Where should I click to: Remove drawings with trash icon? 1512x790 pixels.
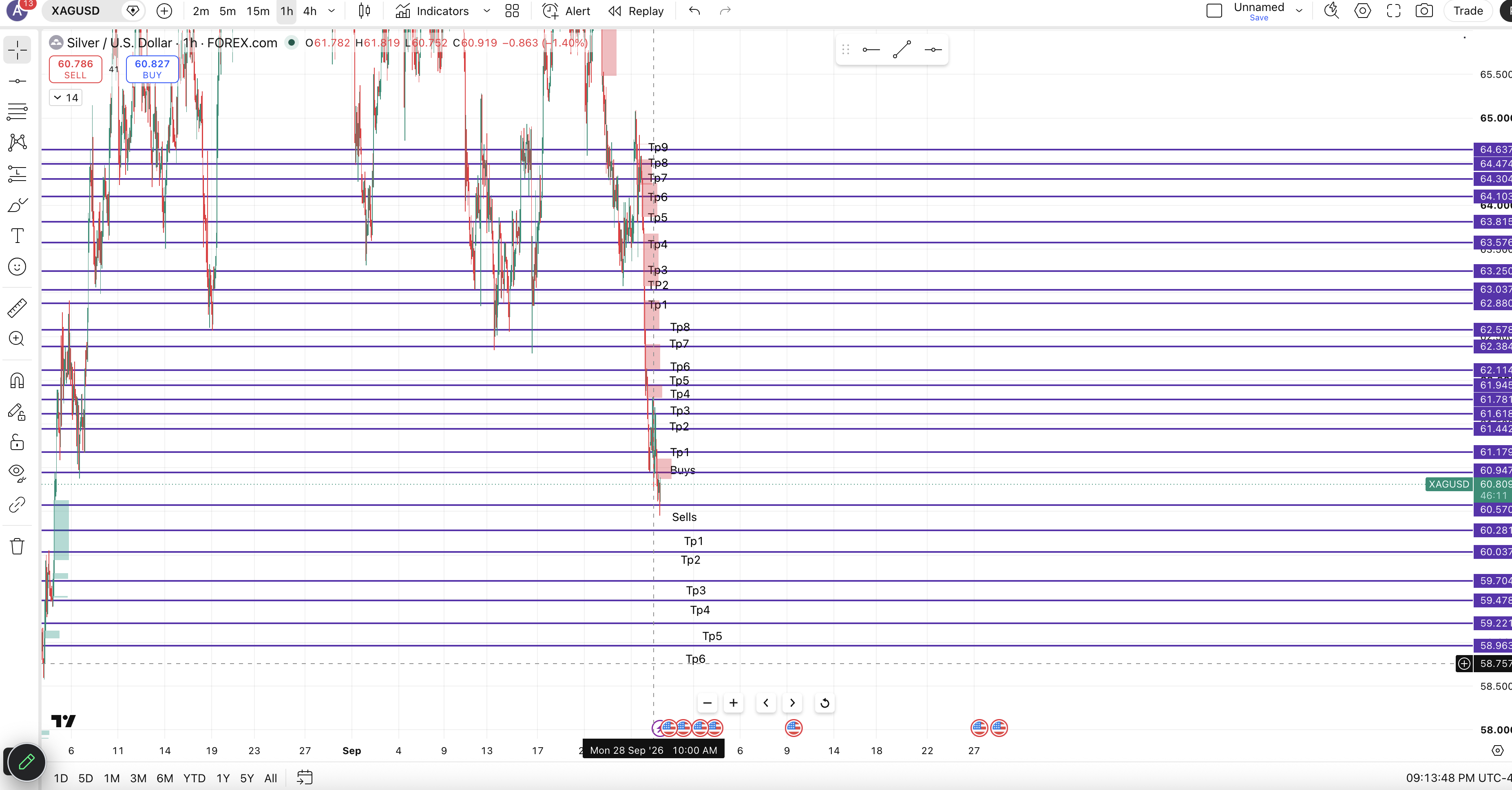tap(17, 546)
